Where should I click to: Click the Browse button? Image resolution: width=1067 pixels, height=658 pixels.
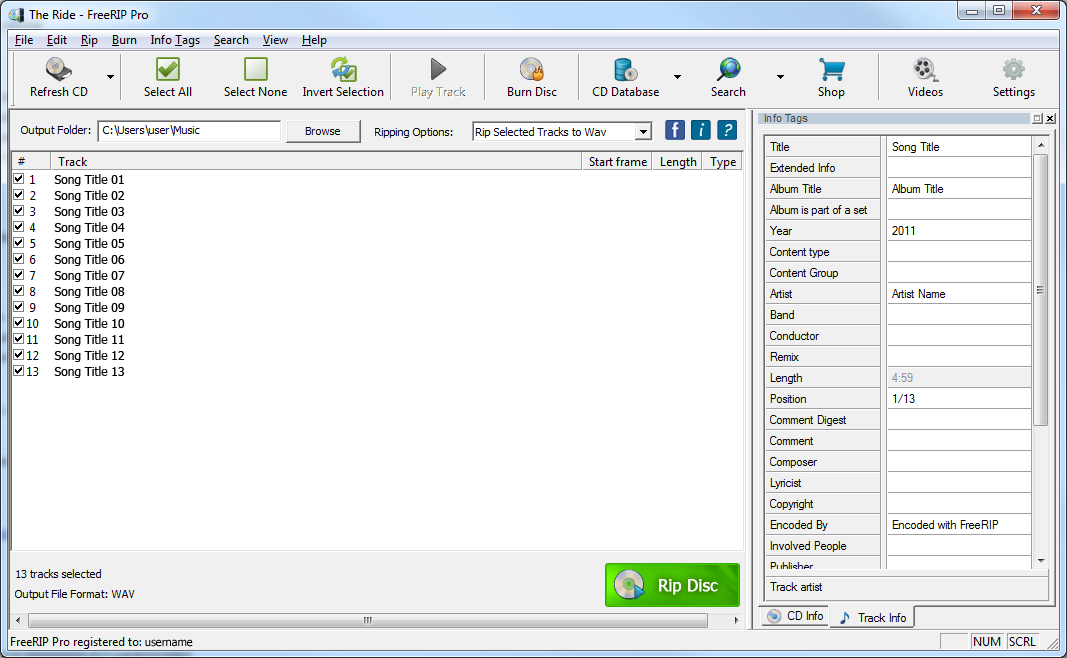click(x=323, y=131)
